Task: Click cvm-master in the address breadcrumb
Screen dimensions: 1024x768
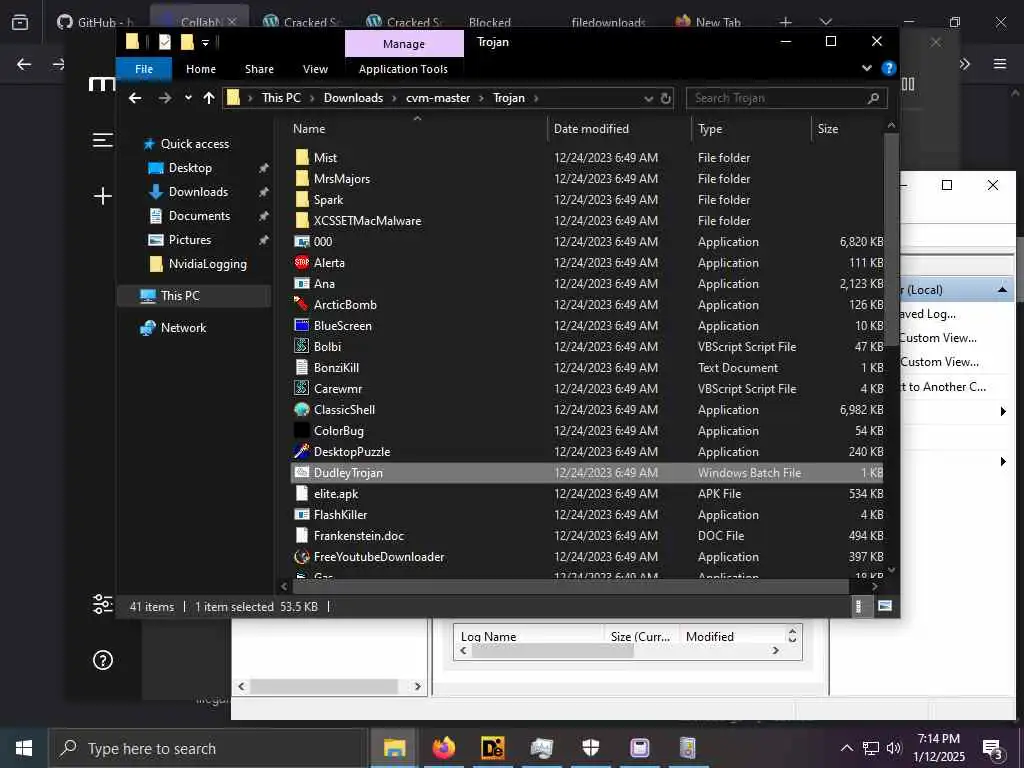Action: coord(438,98)
